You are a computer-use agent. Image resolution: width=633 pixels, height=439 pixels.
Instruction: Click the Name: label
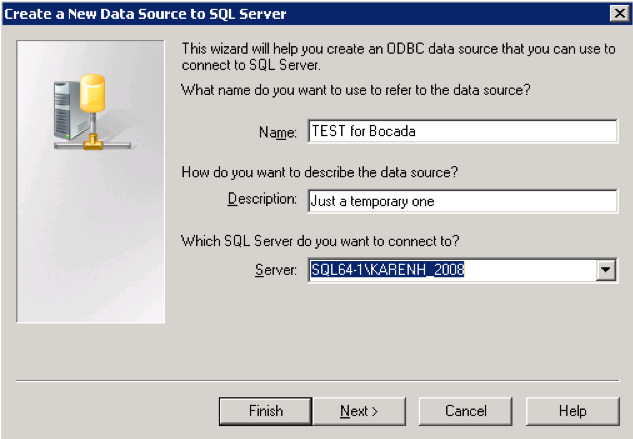tap(277, 132)
